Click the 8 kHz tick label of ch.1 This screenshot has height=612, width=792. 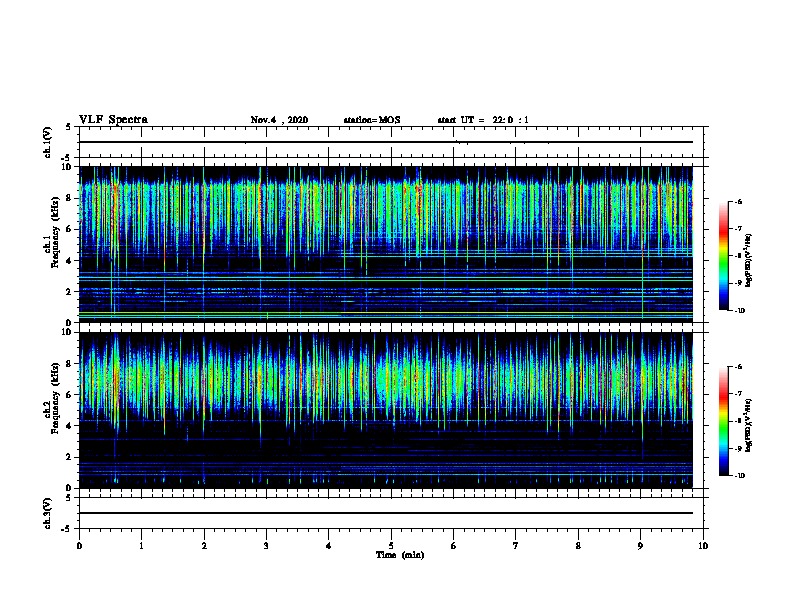[x=69, y=198]
